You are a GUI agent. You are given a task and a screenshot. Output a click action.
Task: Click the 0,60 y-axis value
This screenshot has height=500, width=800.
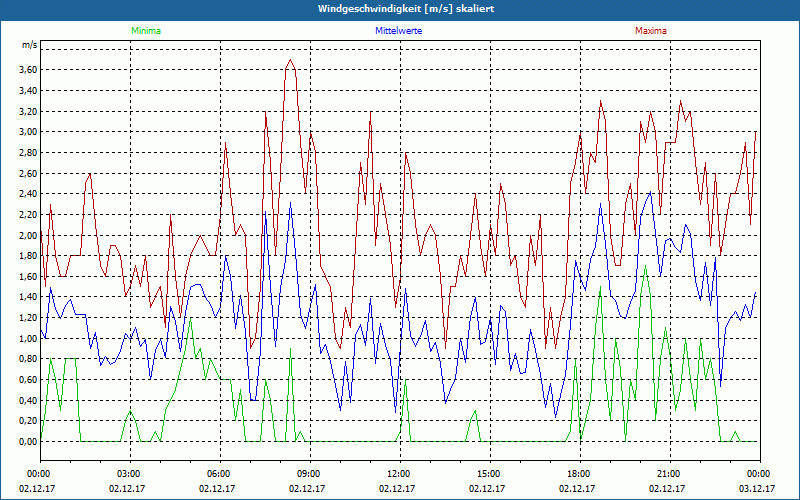click(28, 380)
